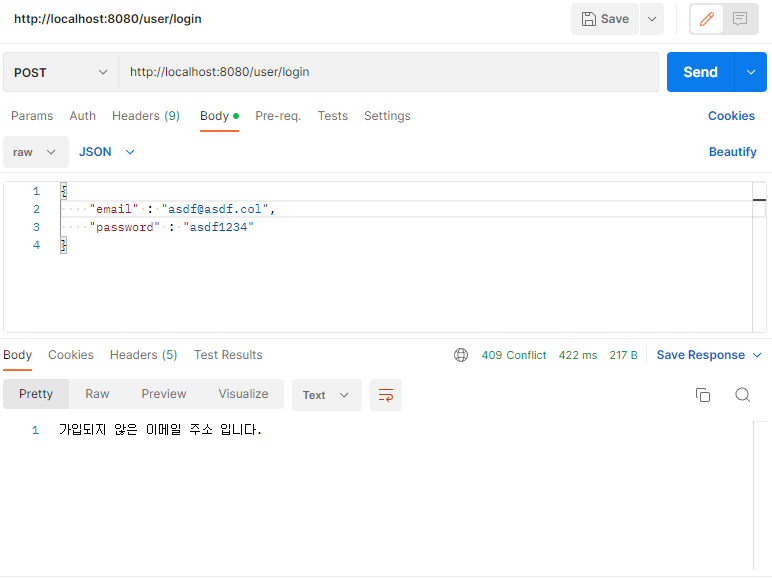772x578 pixels.
Task: Click the 409 Conflict status text
Action: tap(514, 355)
